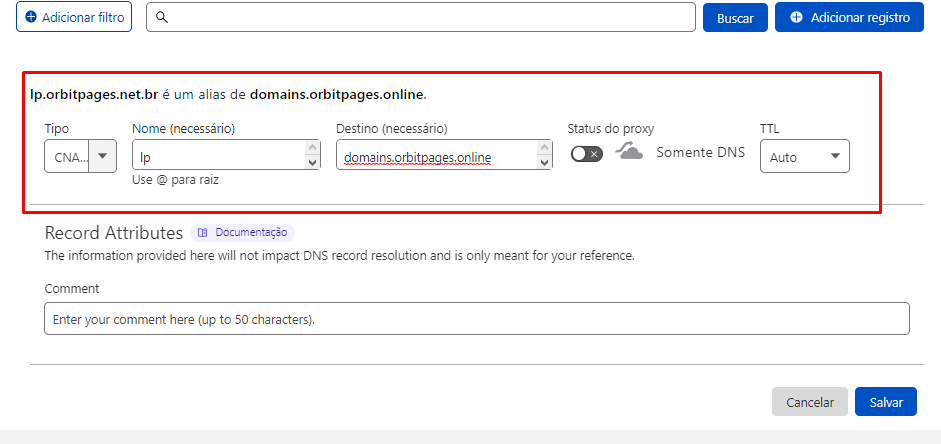This screenshot has height=444, width=941.
Task: Click the down arrow in the Nome field
Action: click(312, 162)
